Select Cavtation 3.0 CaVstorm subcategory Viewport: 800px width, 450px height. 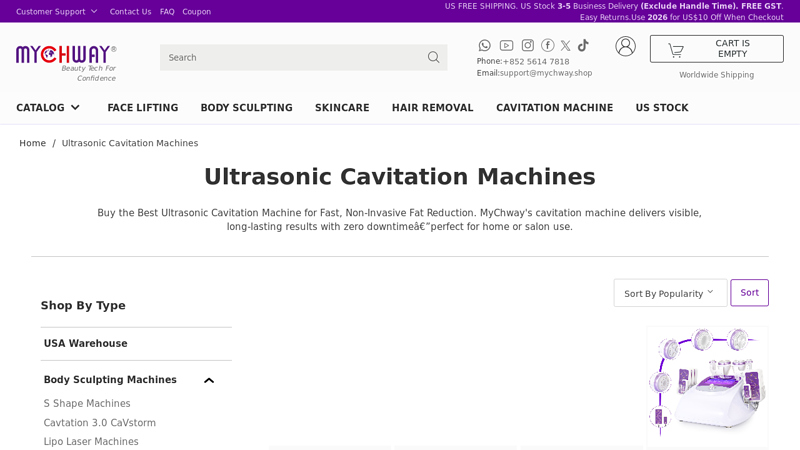pyautogui.click(x=99, y=422)
